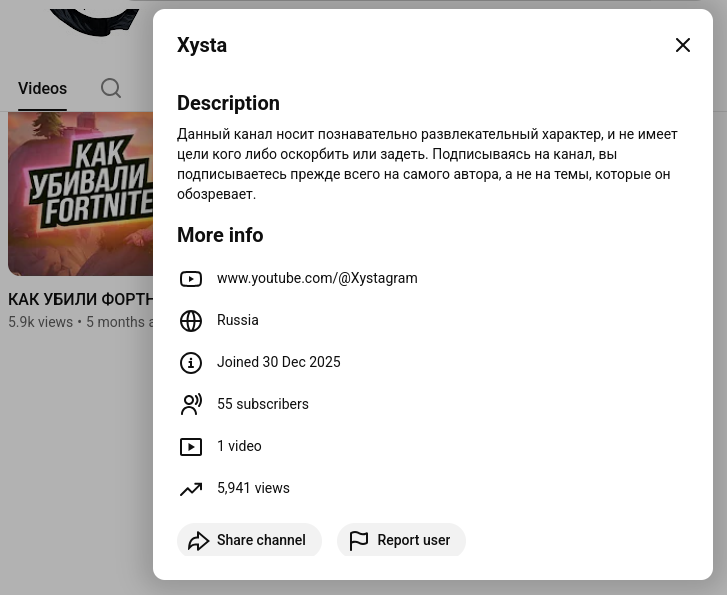Screen dimensions: 727x595
Task: Click the 55 subscribers text
Action: click(x=263, y=404)
